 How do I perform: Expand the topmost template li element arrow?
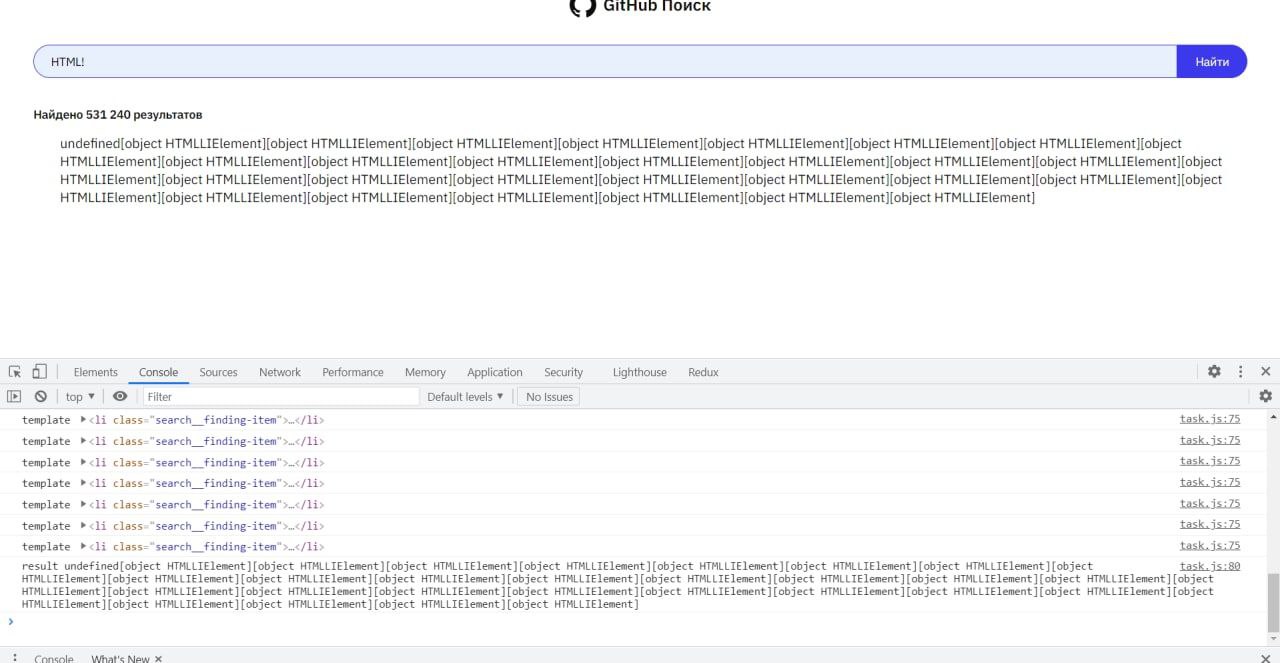[x=84, y=420]
